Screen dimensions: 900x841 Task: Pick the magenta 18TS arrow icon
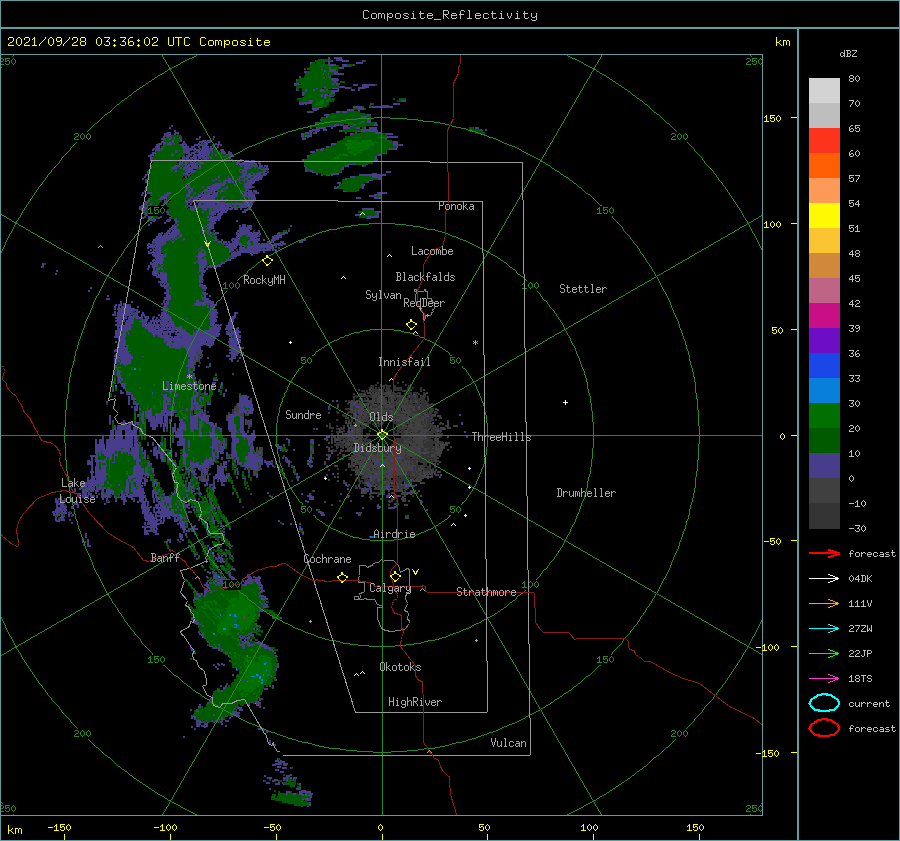tap(824, 679)
